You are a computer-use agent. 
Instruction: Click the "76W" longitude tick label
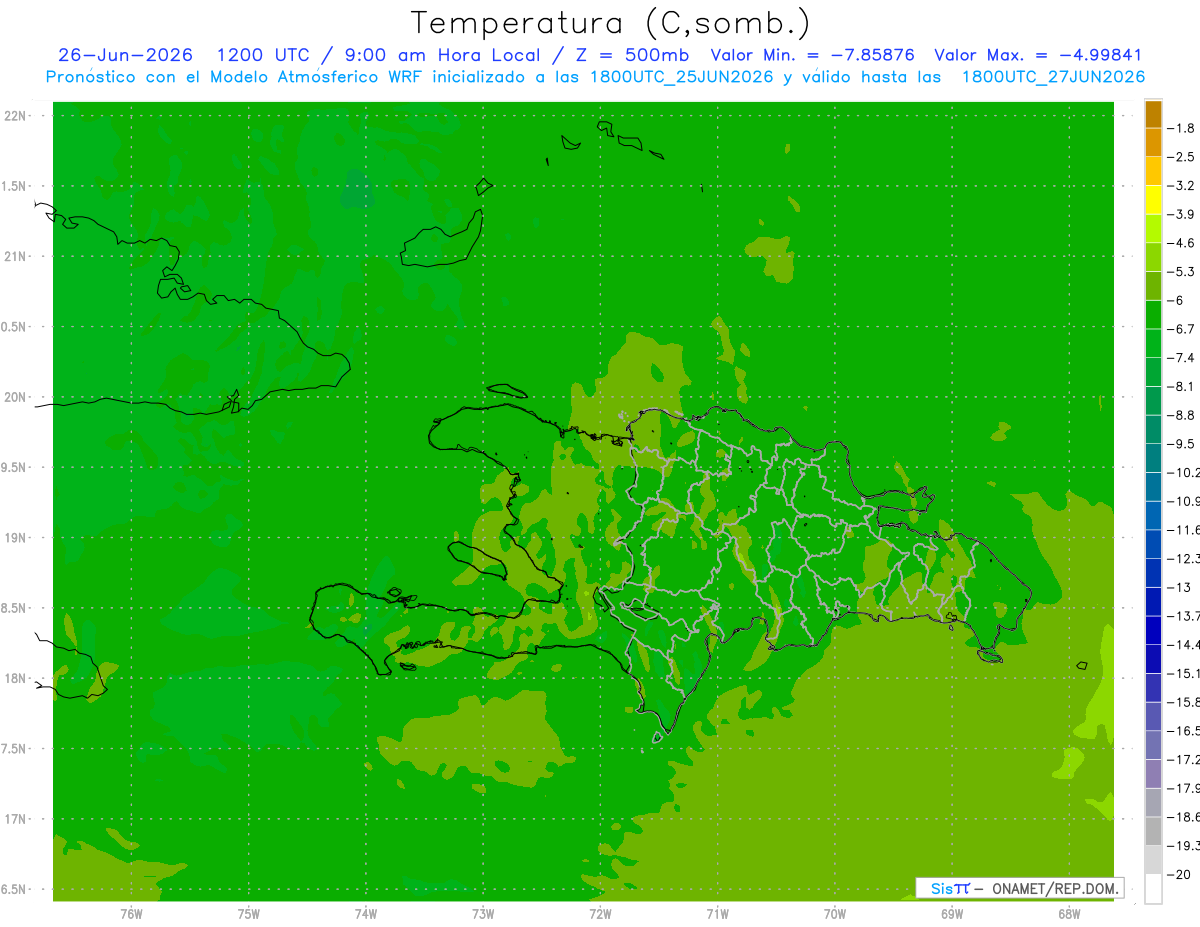[x=131, y=914]
